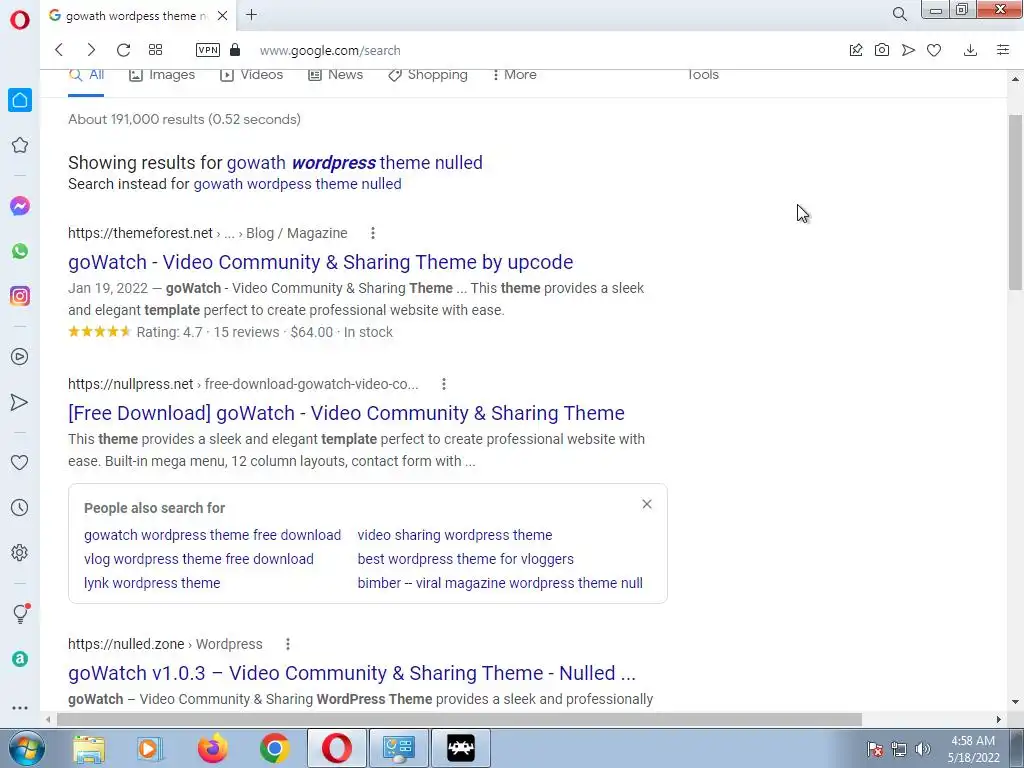Expand the More search options menu
The image size is (1024, 768).
(515, 75)
